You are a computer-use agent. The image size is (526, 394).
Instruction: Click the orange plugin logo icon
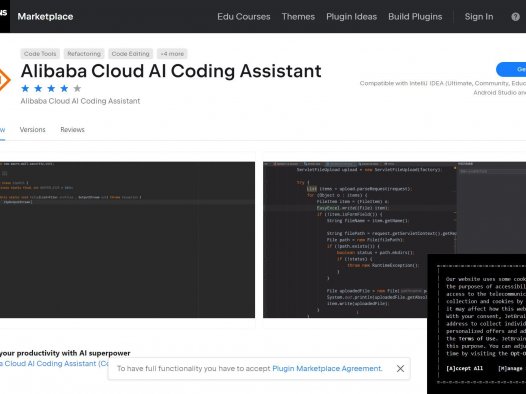tap(5, 80)
